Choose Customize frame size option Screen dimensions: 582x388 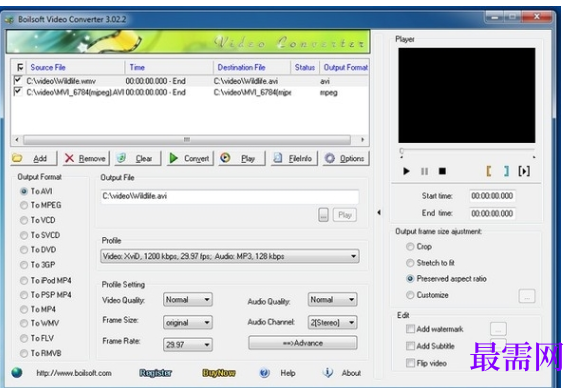[410, 295]
